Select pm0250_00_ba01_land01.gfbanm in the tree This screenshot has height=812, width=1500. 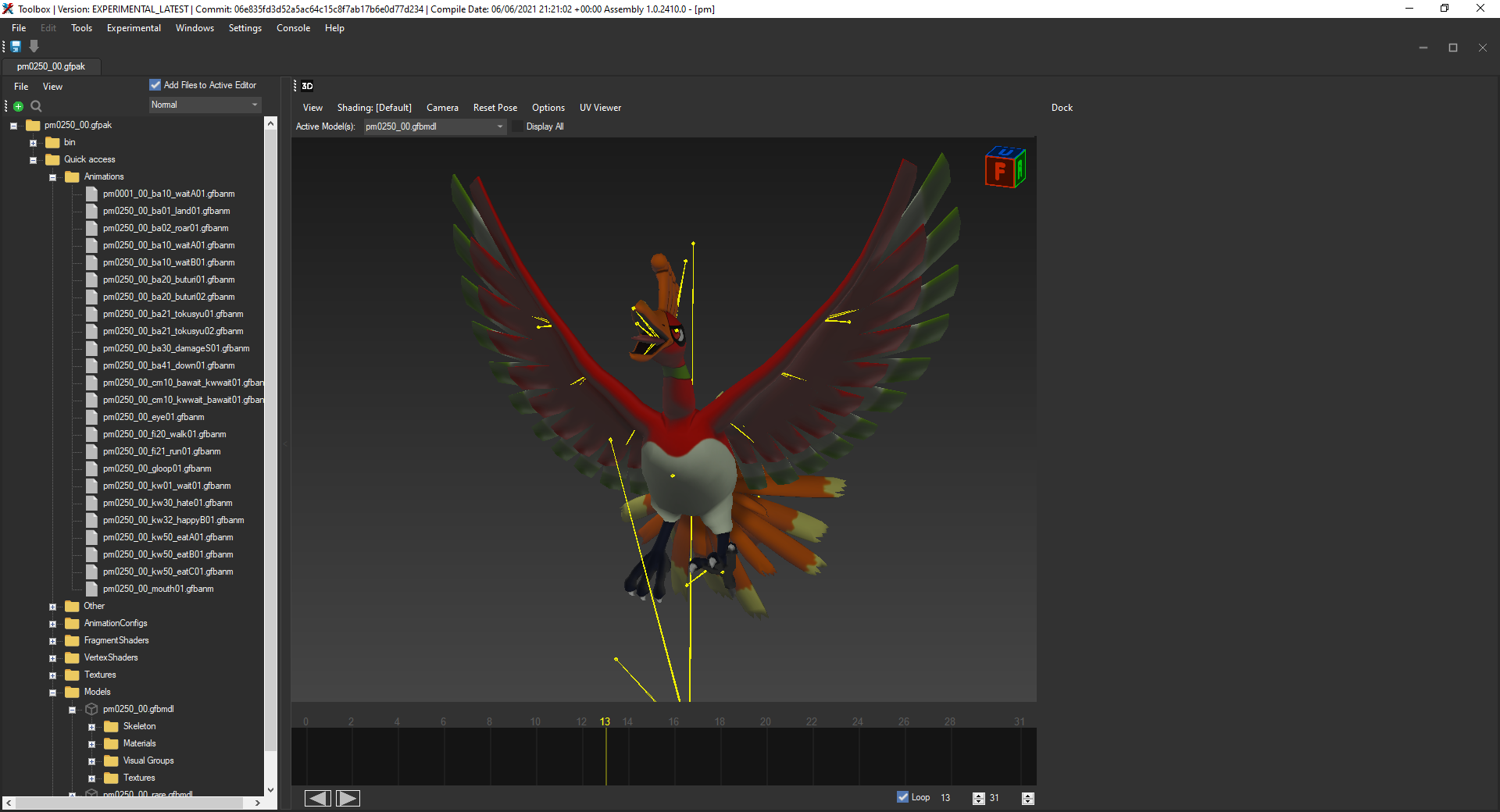[166, 211]
